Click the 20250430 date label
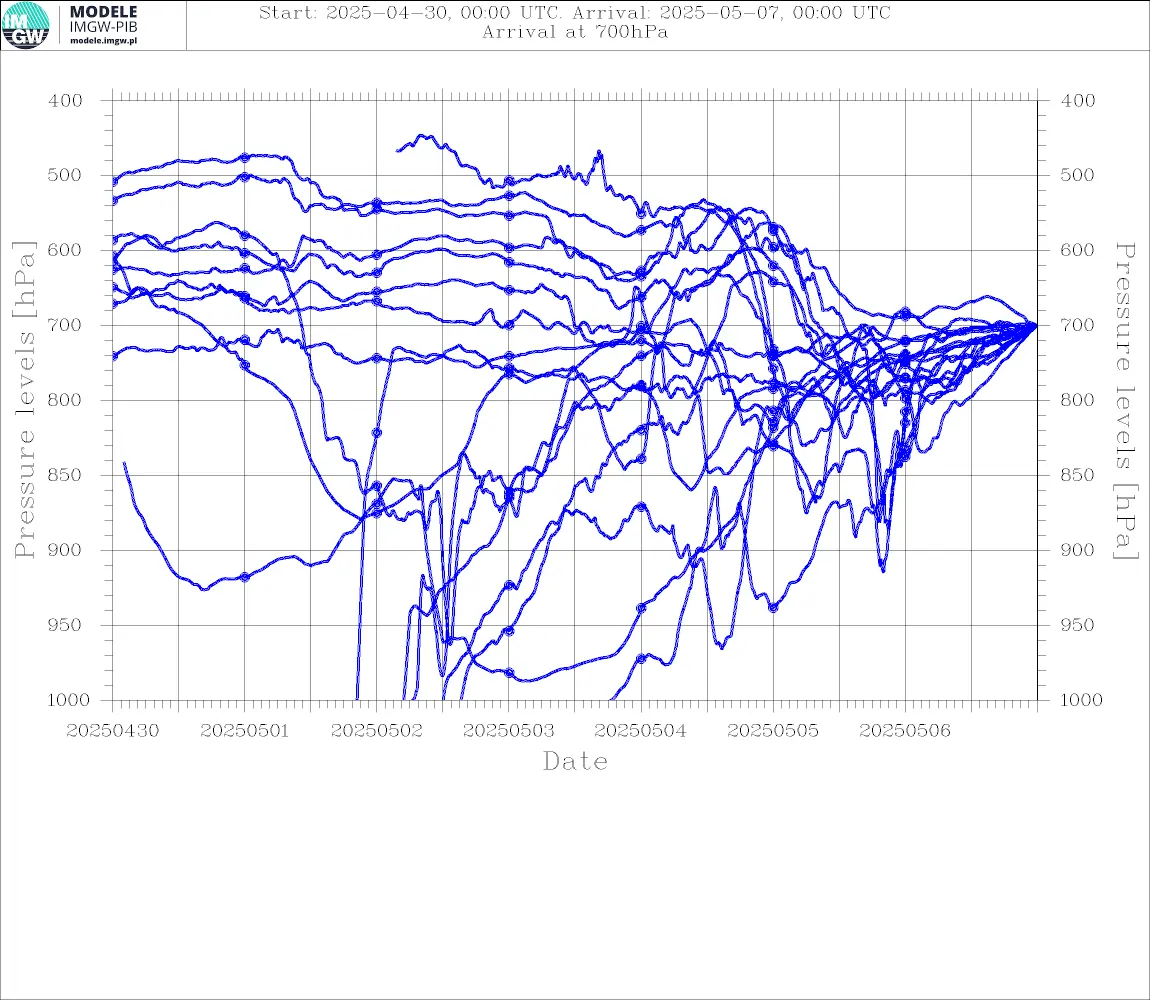The width and height of the screenshot is (1150, 1000). coord(112,731)
